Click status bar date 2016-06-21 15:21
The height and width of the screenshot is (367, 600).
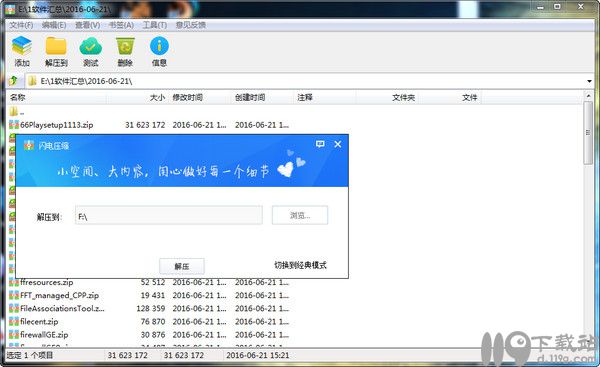tap(258, 355)
